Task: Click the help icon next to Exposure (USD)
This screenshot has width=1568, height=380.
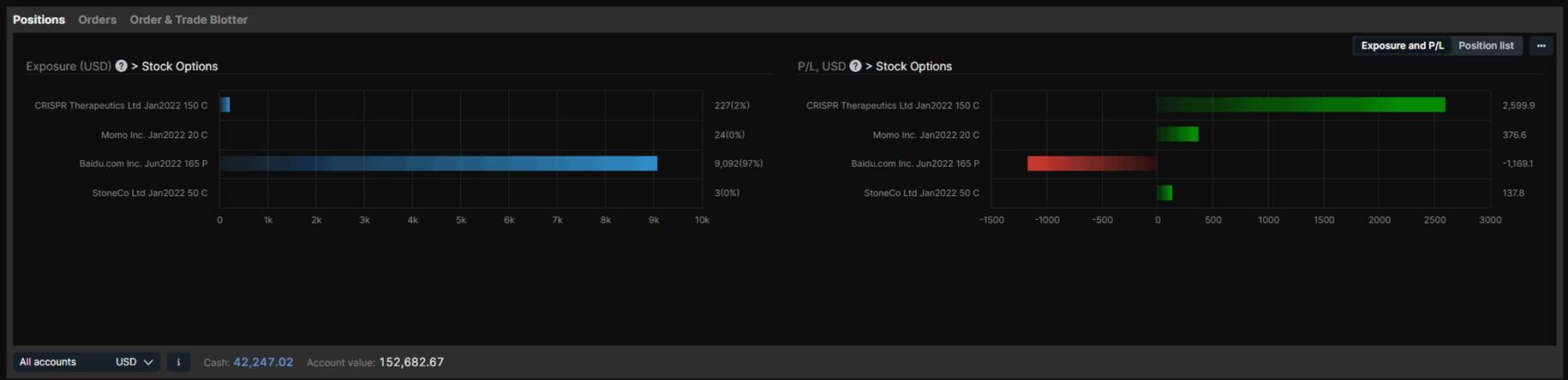Action: (122, 66)
